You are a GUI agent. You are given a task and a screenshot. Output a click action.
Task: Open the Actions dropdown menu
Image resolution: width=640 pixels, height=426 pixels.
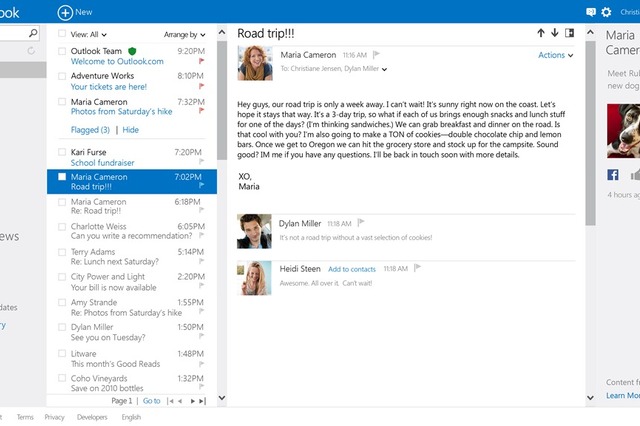[x=556, y=55]
